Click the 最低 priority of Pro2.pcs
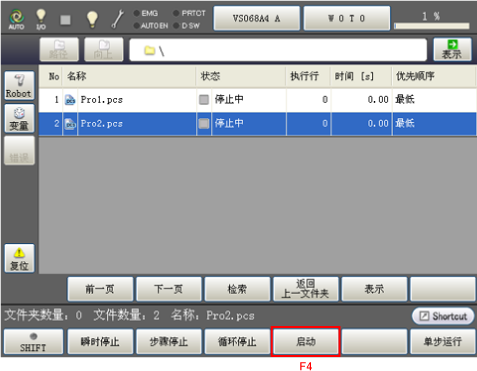477x371 pixels. (405, 123)
